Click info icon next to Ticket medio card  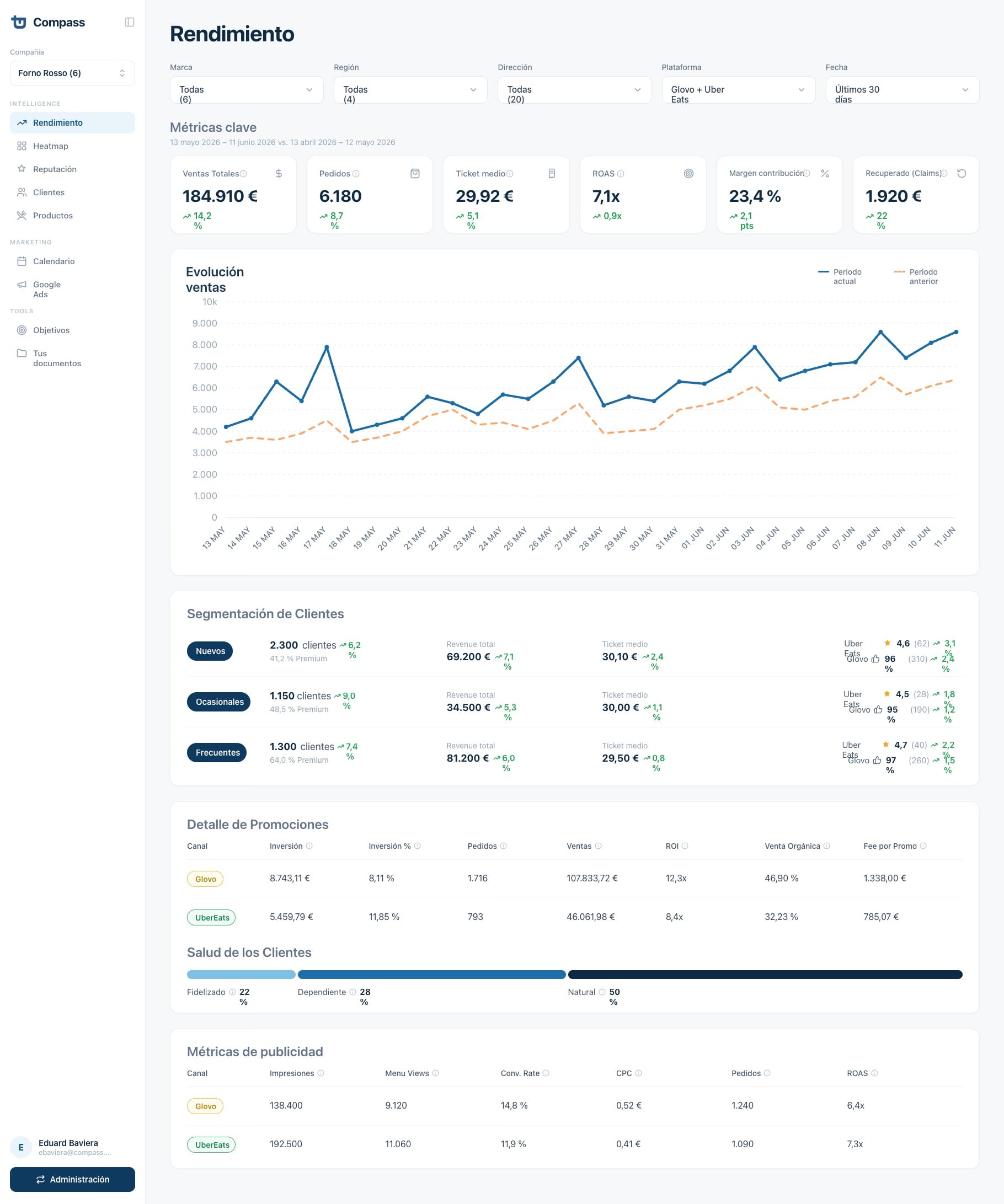click(x=510, y=174)
